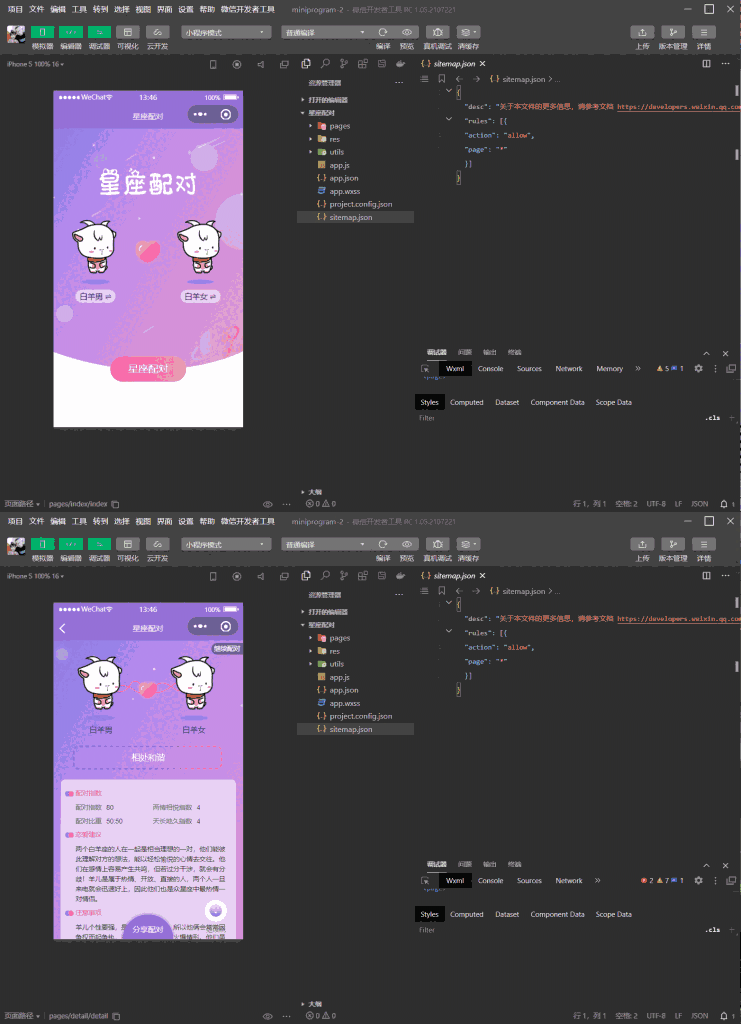Click the 编译 refresh icon in index-page window
741x1024 pixels.
383,32
